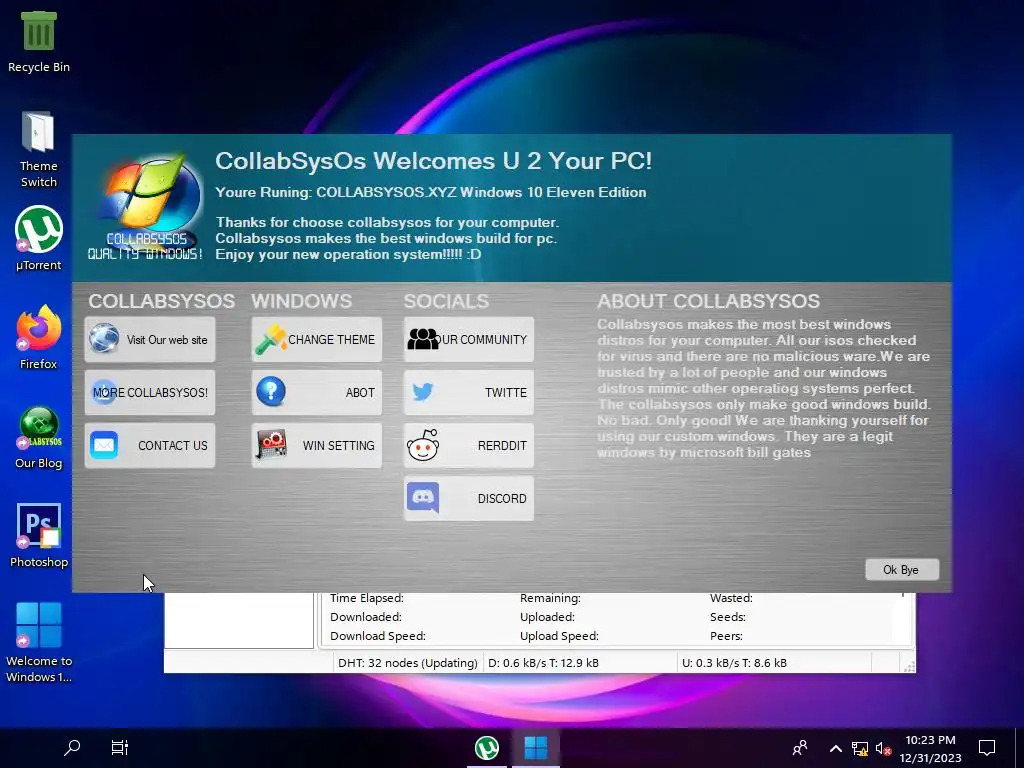Screen dimensions: 1024x768
Task: Click DHT: 32 nodes status in µTorrent
Action: click(x=408, y=663)
